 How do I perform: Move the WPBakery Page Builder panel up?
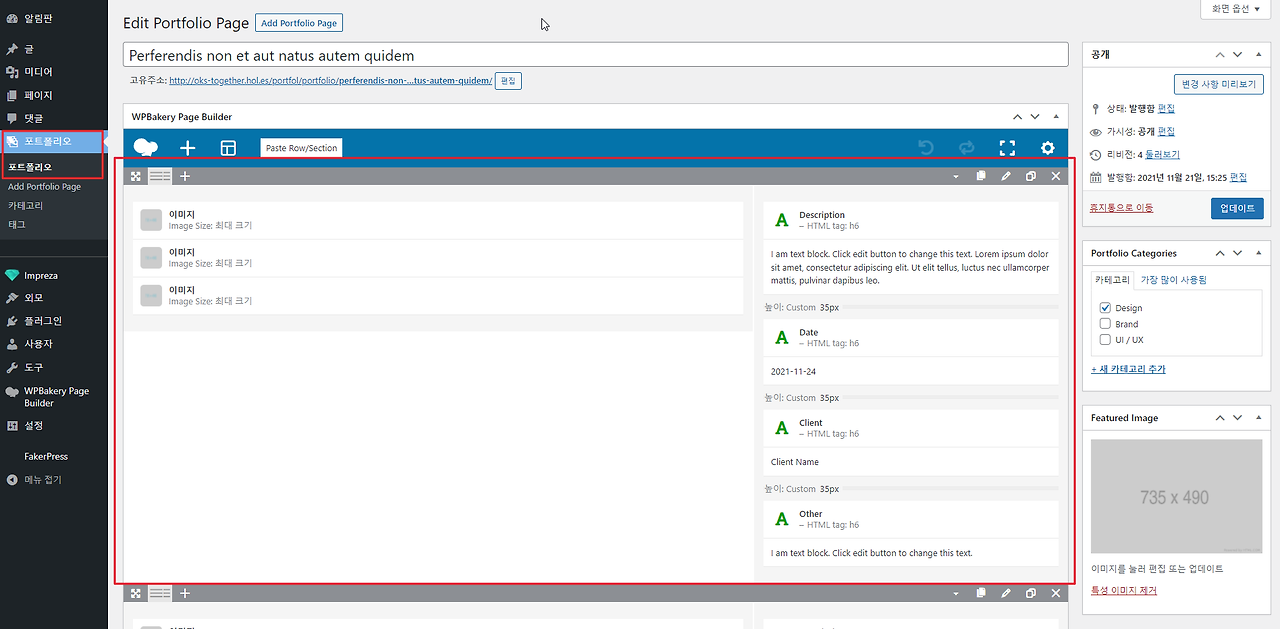click(x=1017, y=117)
